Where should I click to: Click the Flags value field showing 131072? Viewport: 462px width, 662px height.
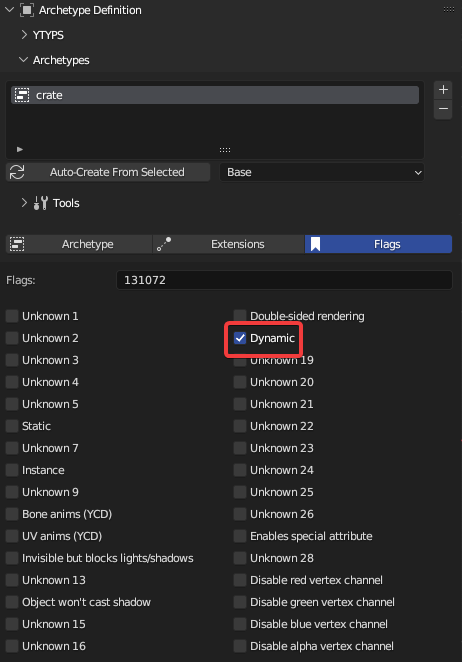(284, 280)
